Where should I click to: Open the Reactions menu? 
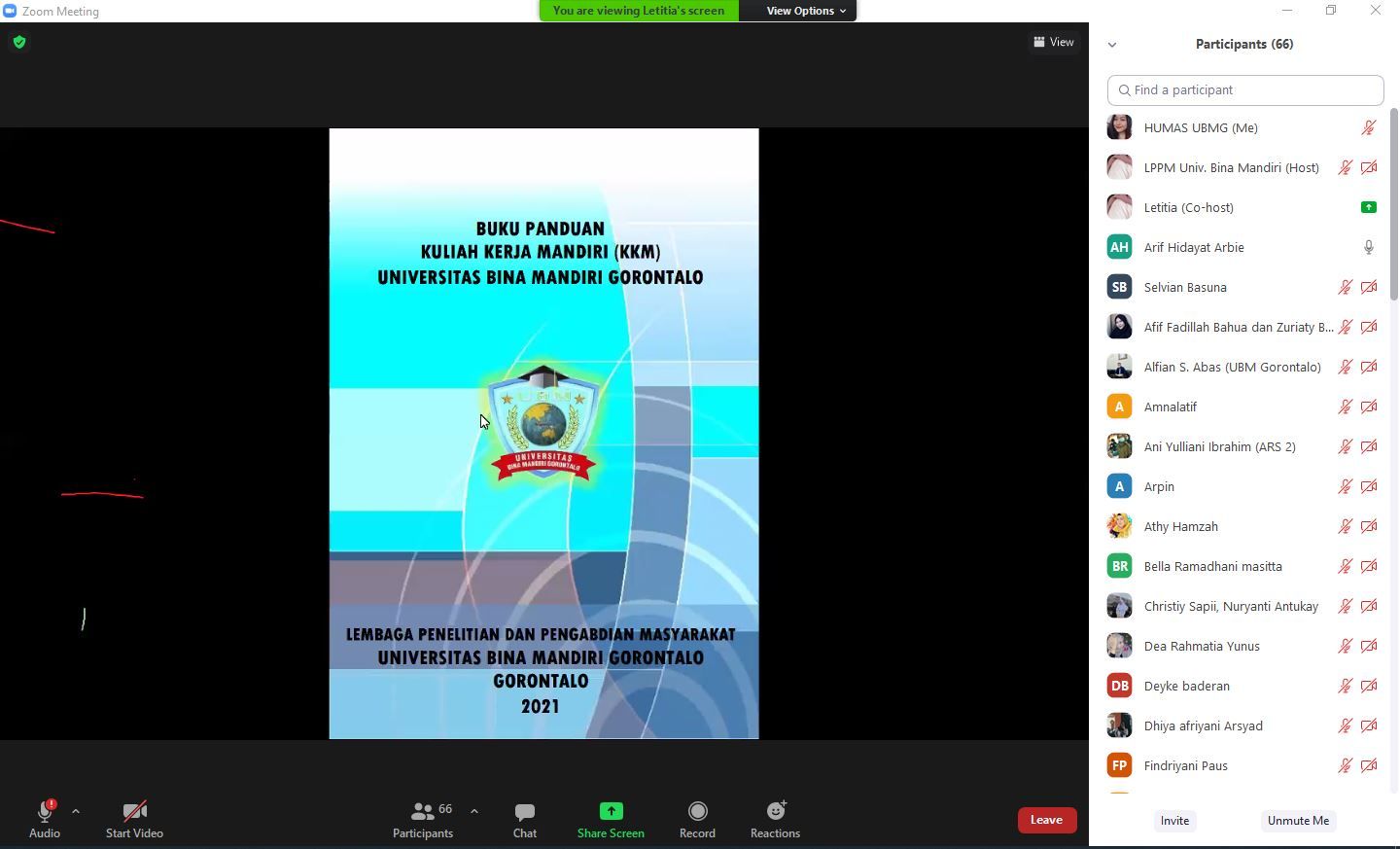click(775, 819)
